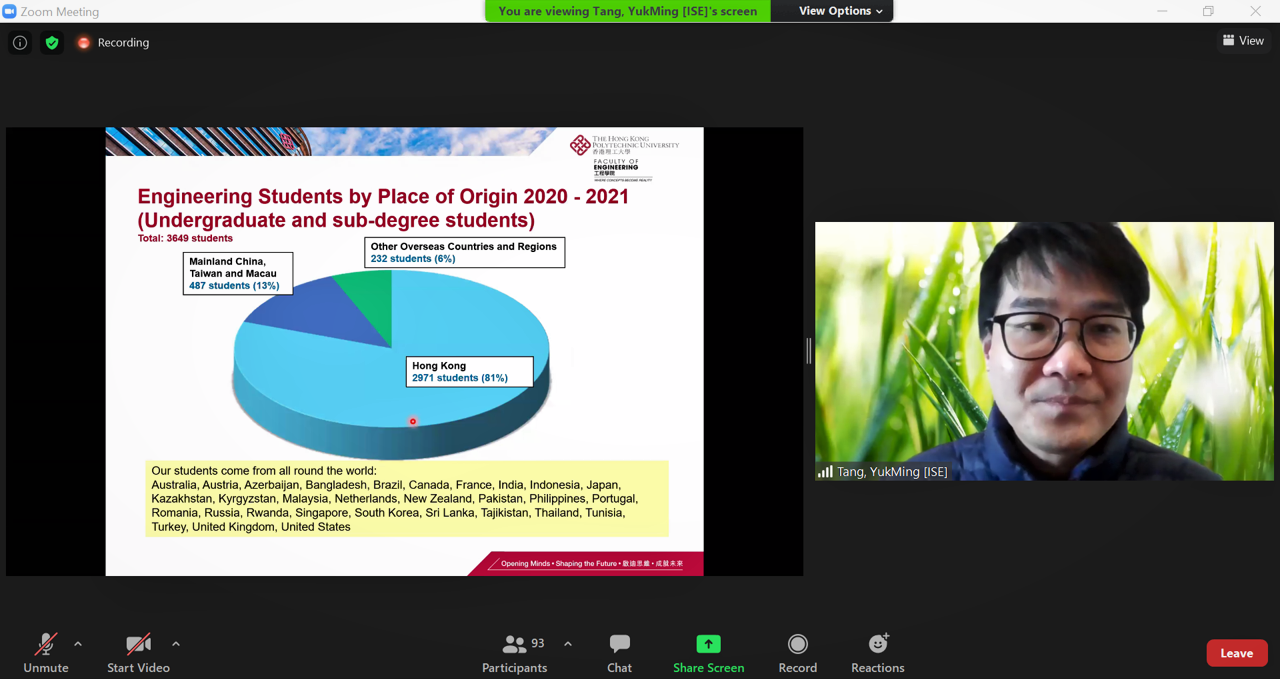Image resolution: width=1280 pixels, height=679 pixels.
Task: Click the Recording status indicator
Action: coord(113,43)
